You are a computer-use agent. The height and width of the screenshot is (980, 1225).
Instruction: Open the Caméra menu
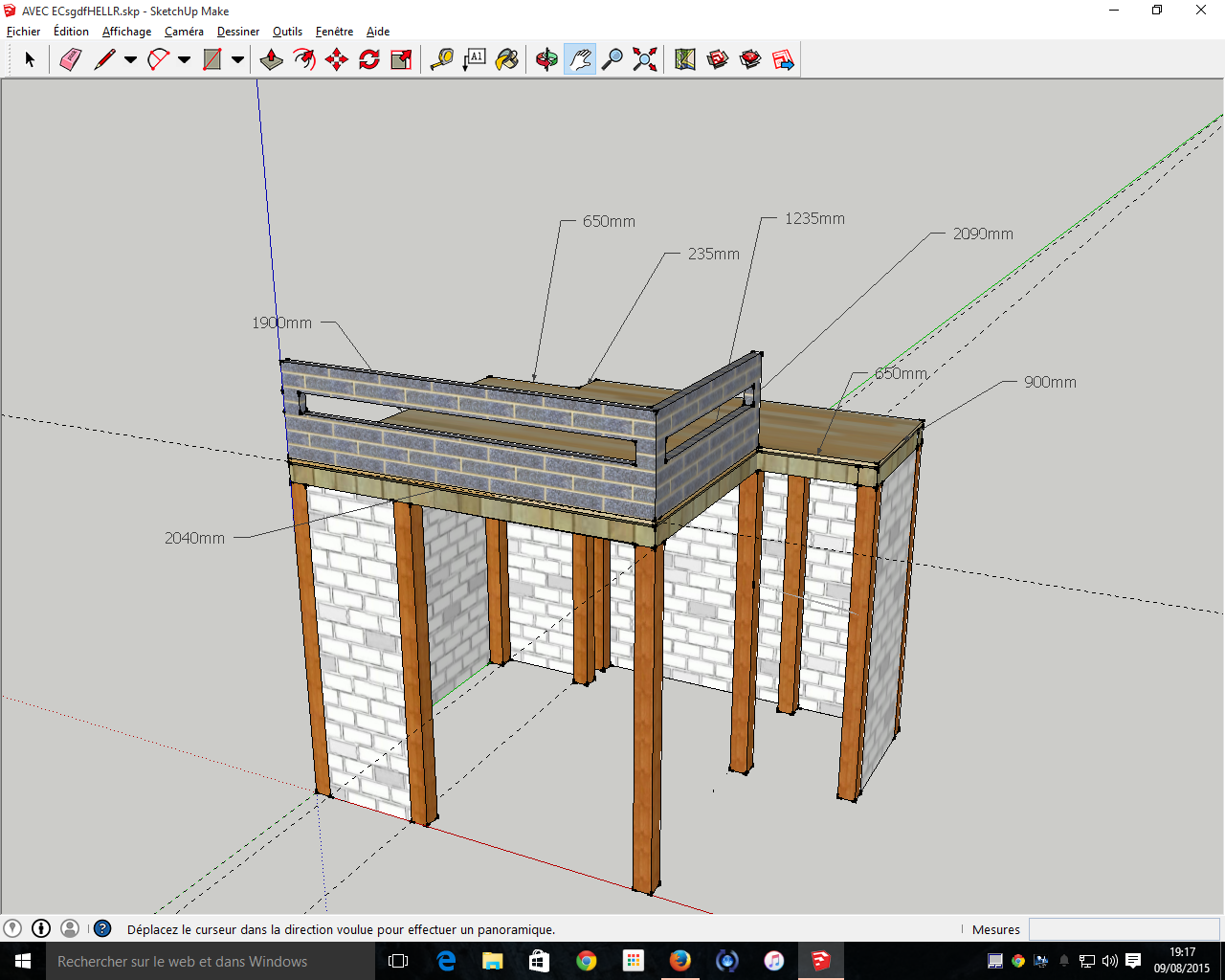(184, 32)
